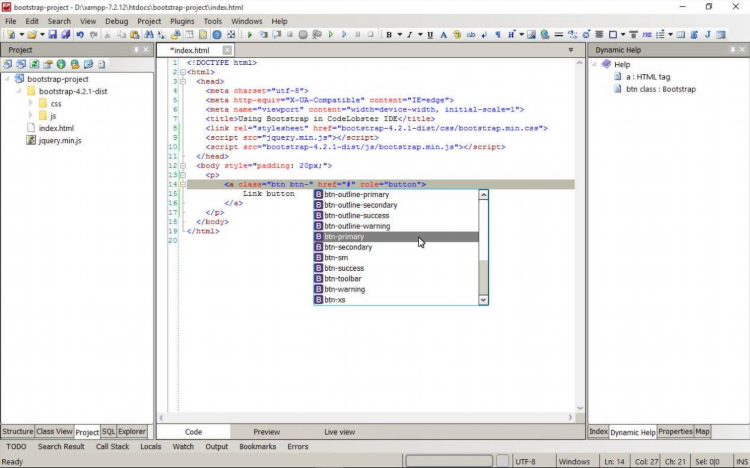Select btn-warning suggestion
750x468 pixels.
point(396,289)
